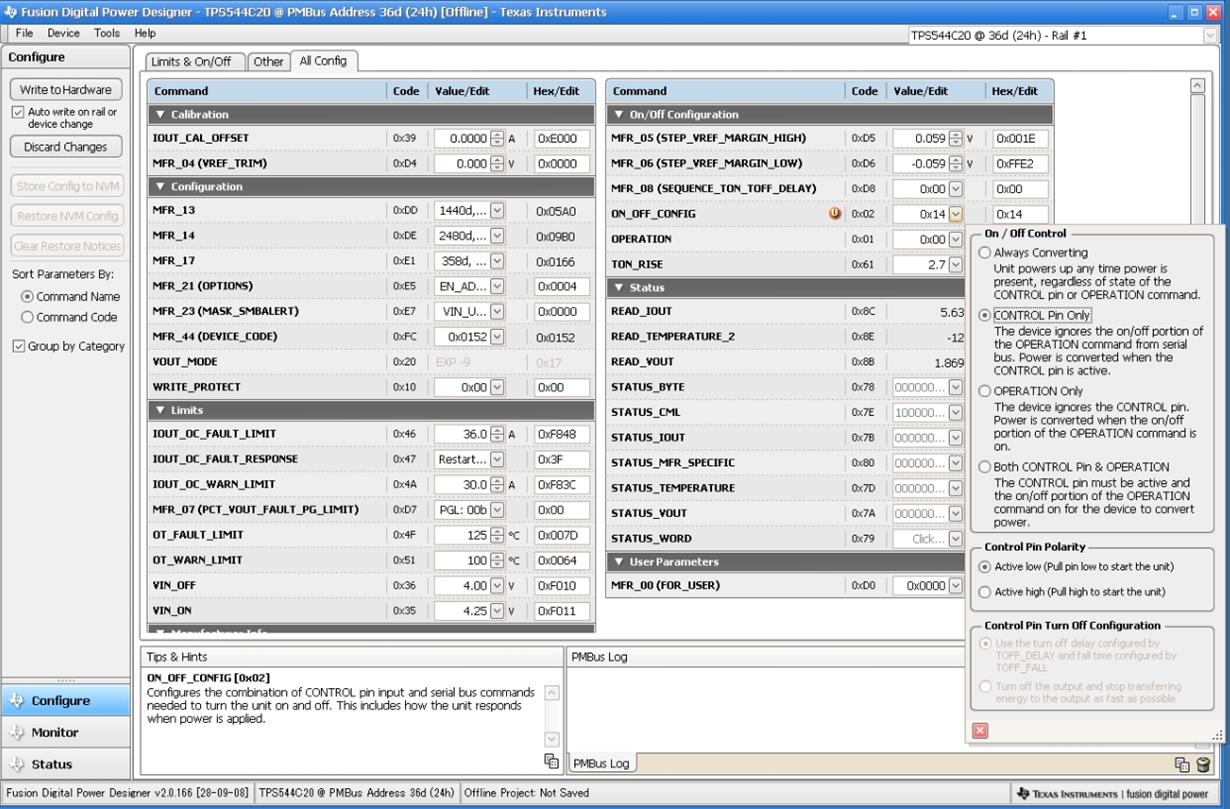1230x809 pixels.
Task: Click READ_TEMPERATURE_2 command row label
Action: (x=672, y=337)
